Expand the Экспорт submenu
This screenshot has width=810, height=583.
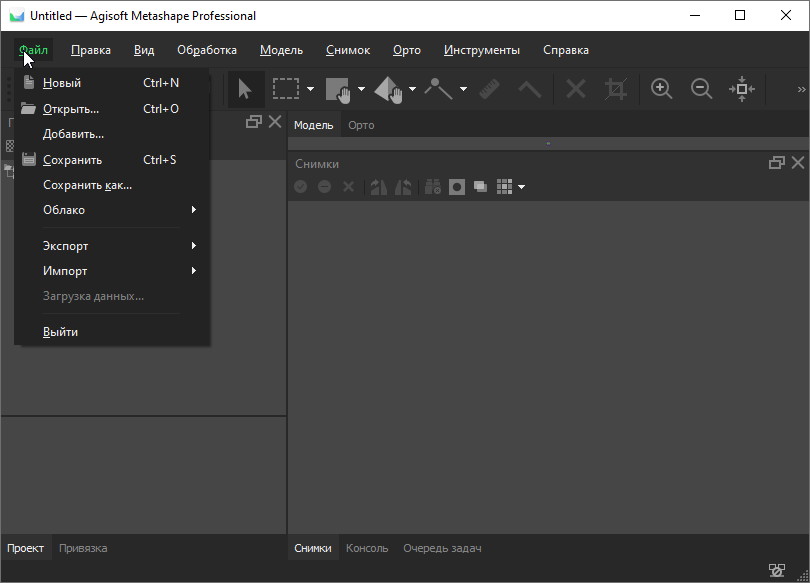tap(112, 246)
